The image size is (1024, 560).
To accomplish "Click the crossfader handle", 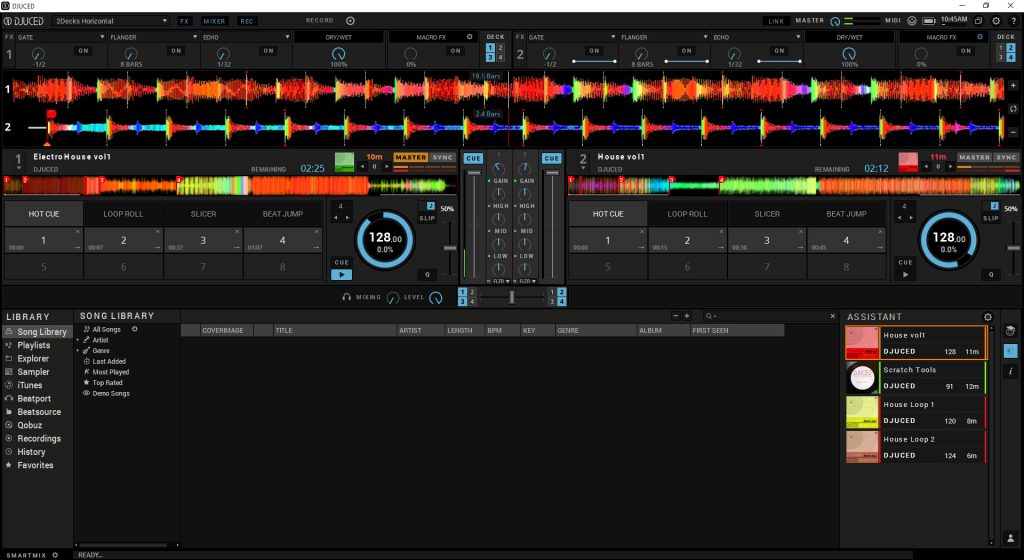I will coord(512,297).
